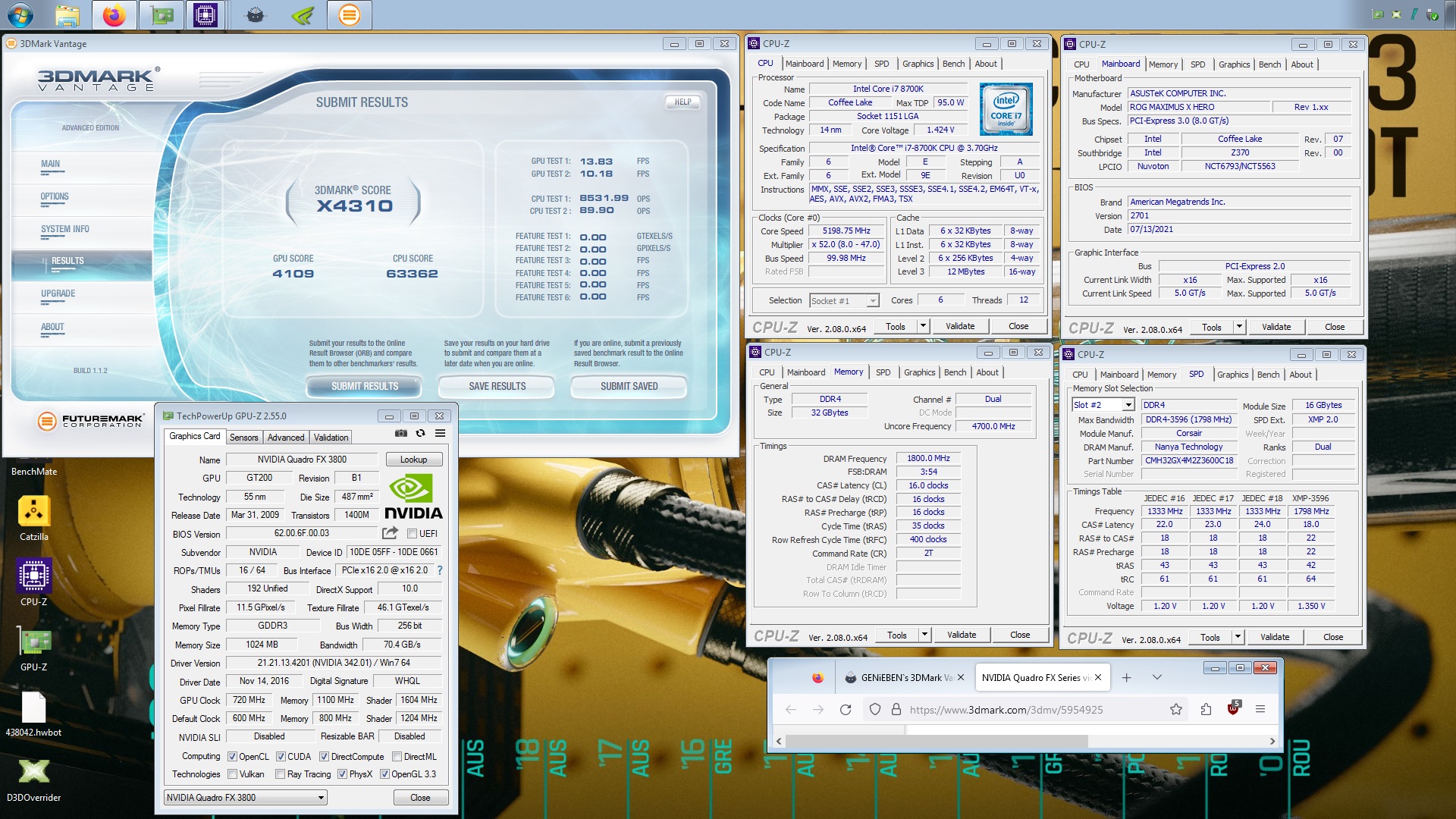The height and width of the screenshot is (819, 1456).
Task: Open the Socket #1 selection dropdown
Action: 844,301
